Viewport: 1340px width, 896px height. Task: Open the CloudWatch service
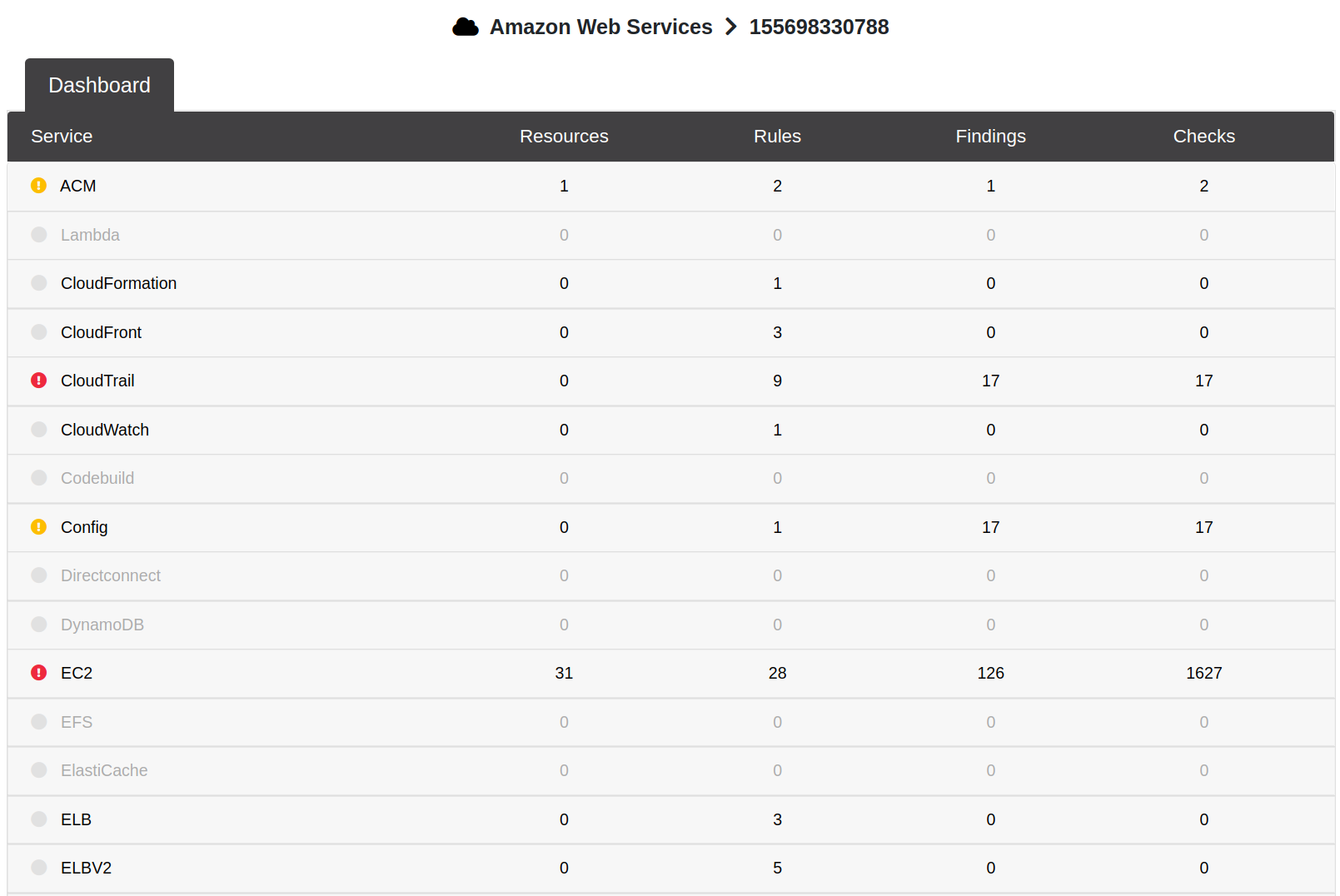click(x=105, y=430)
